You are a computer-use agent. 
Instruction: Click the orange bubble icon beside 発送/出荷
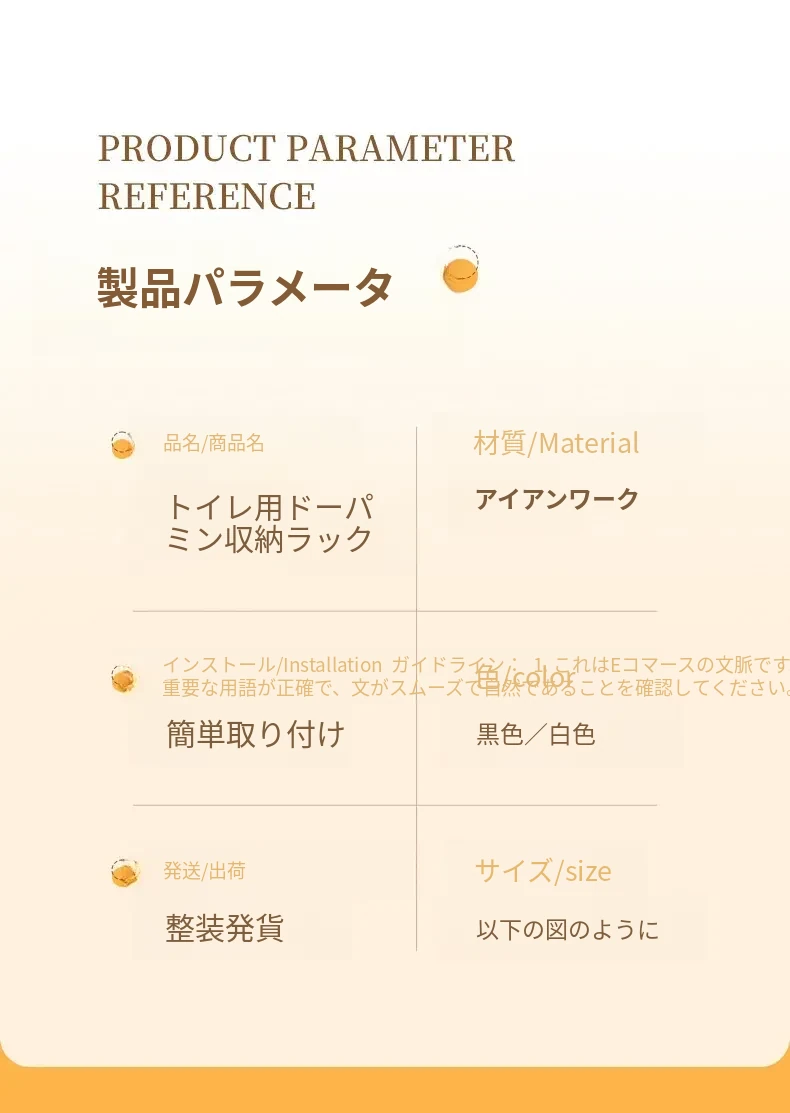coord(123,873)
